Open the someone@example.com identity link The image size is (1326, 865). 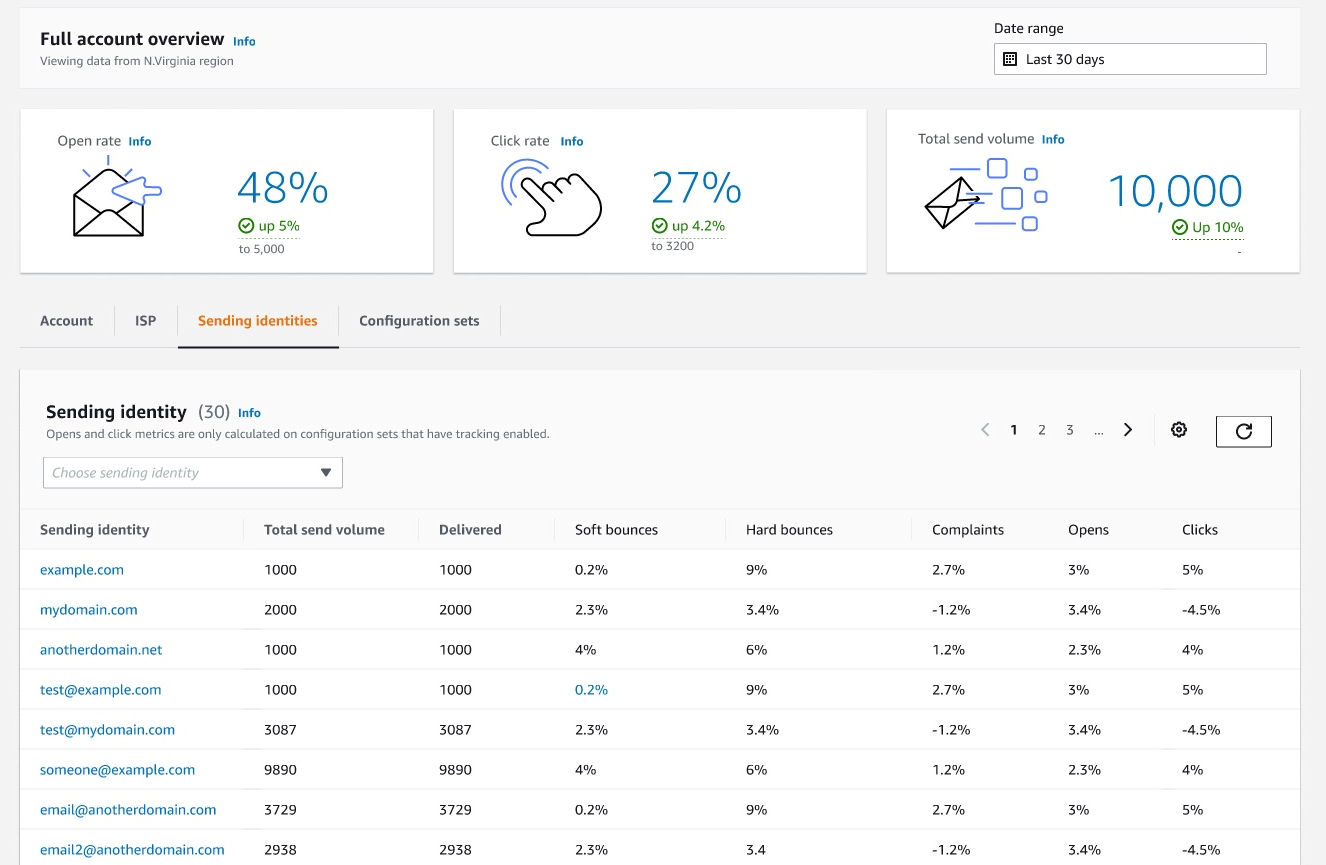pyautogui.click(x=117, y=770)
